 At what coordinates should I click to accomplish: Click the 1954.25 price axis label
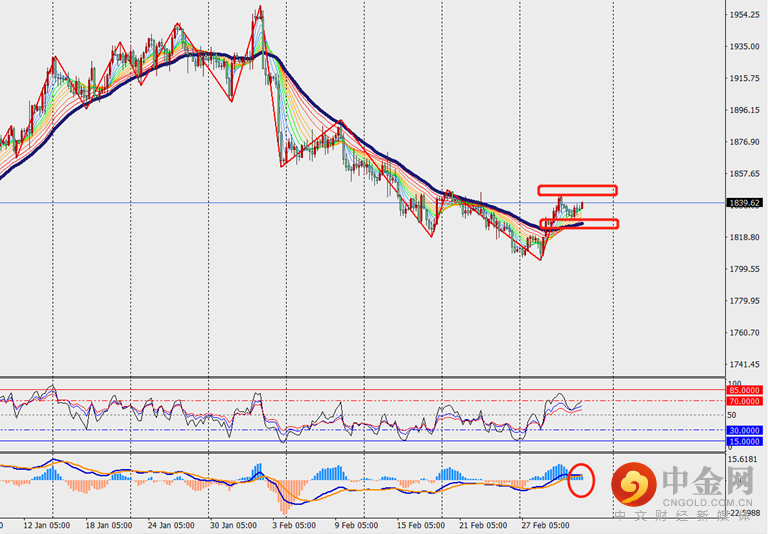(x=744, y=15)
